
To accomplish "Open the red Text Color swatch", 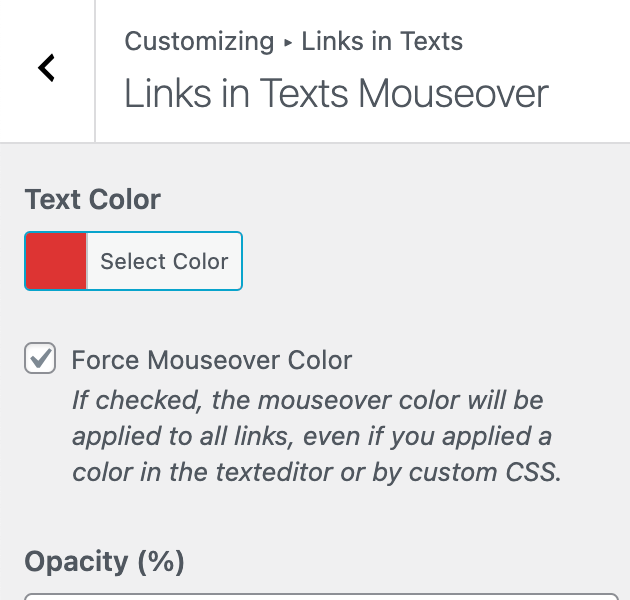I will (x=56, y=262).
